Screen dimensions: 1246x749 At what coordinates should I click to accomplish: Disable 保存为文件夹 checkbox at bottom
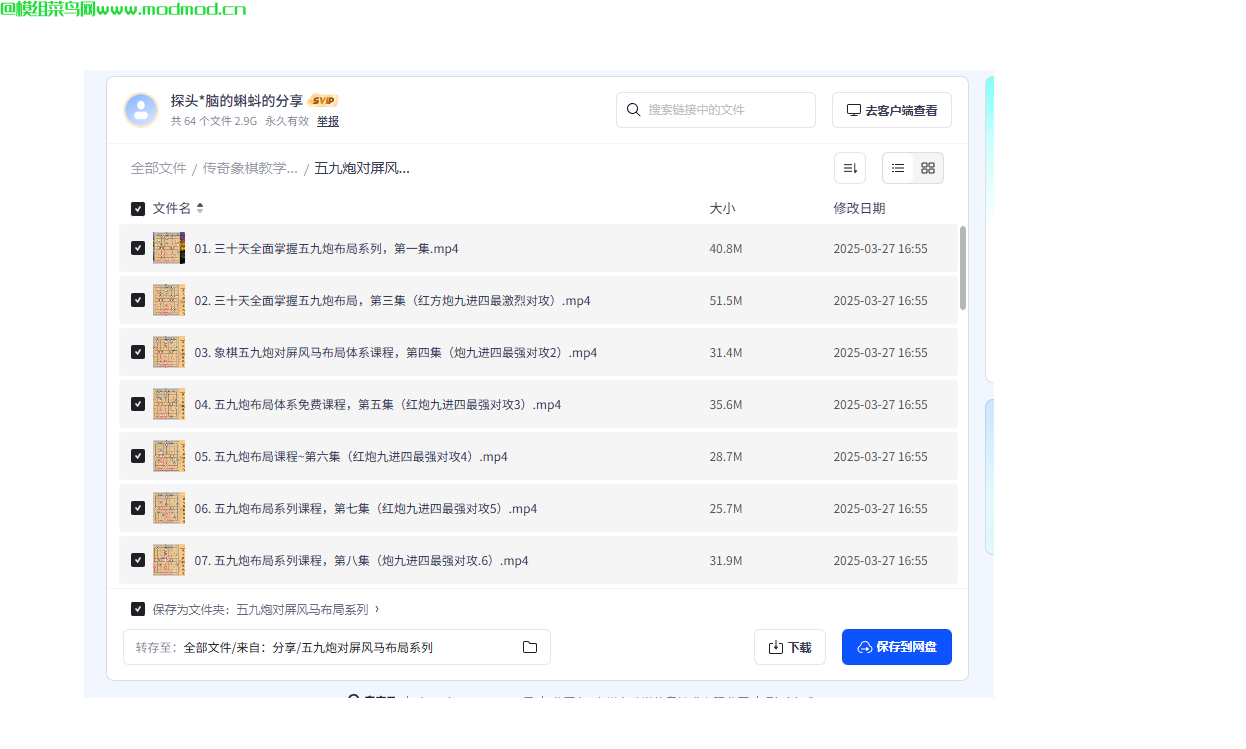[x=138, y=609]
